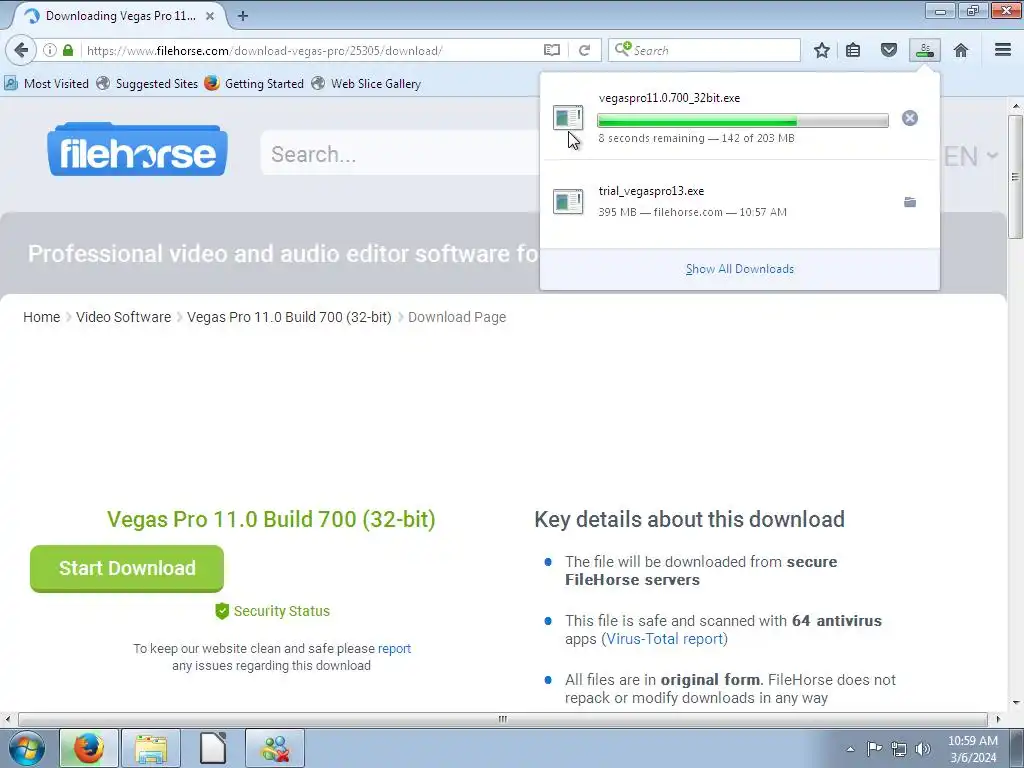Open Windows Explorer from the taskbar
Screen dimensions: 1024x768
151,748
